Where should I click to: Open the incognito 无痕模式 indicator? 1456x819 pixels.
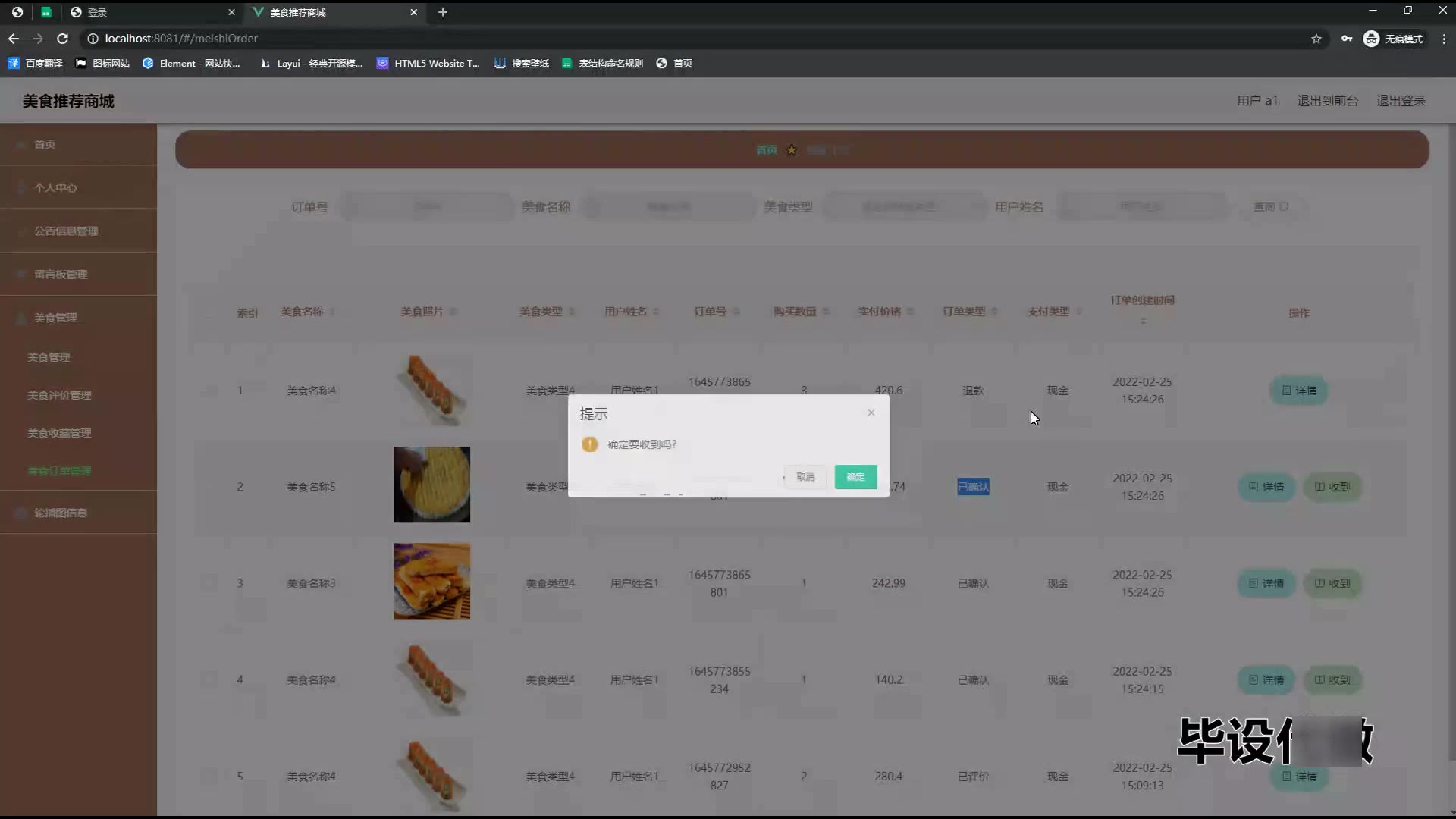click(x=1393, y=39)
